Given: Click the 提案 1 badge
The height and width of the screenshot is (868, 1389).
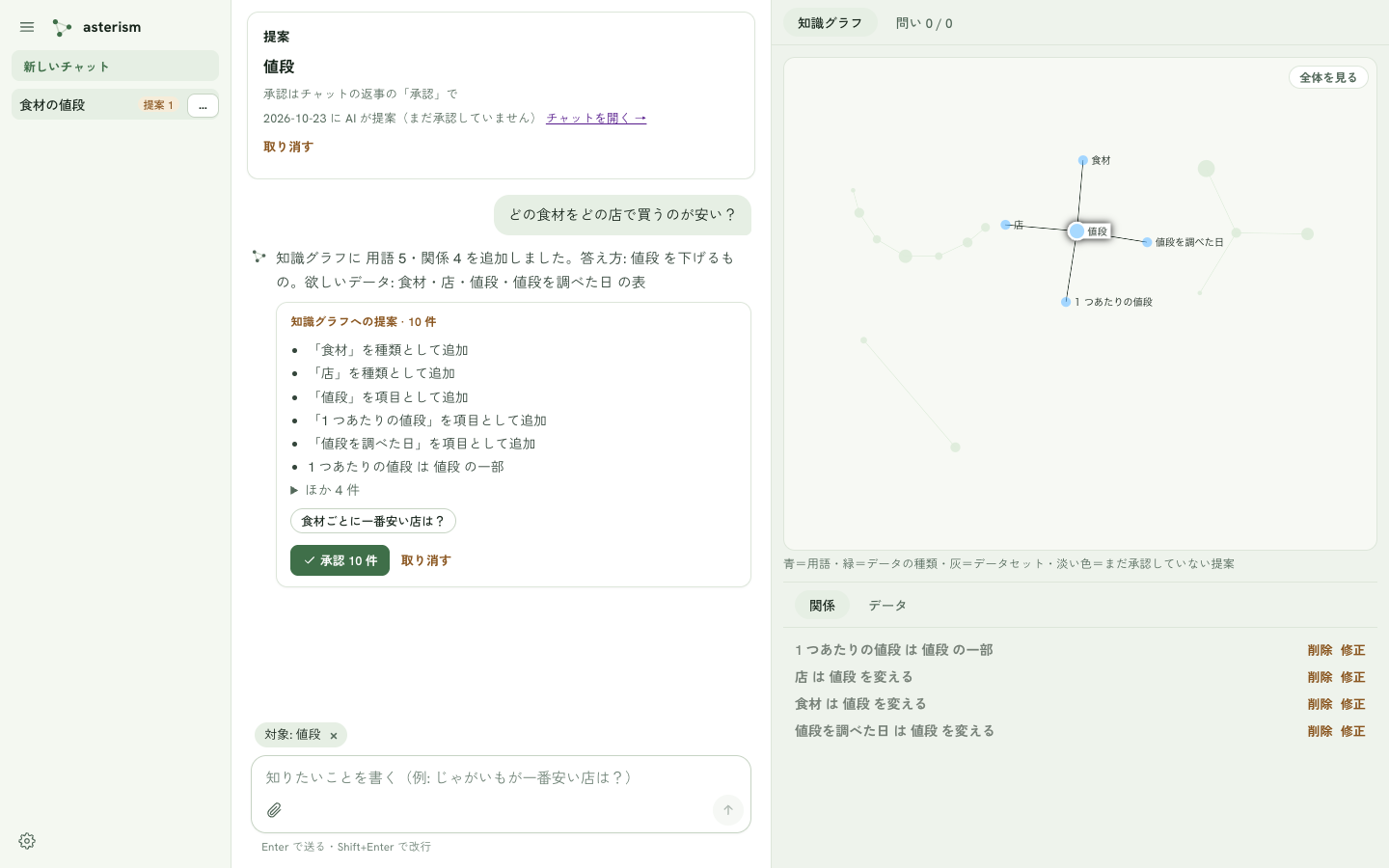Looking at the screenshot, I should point(158,105).
